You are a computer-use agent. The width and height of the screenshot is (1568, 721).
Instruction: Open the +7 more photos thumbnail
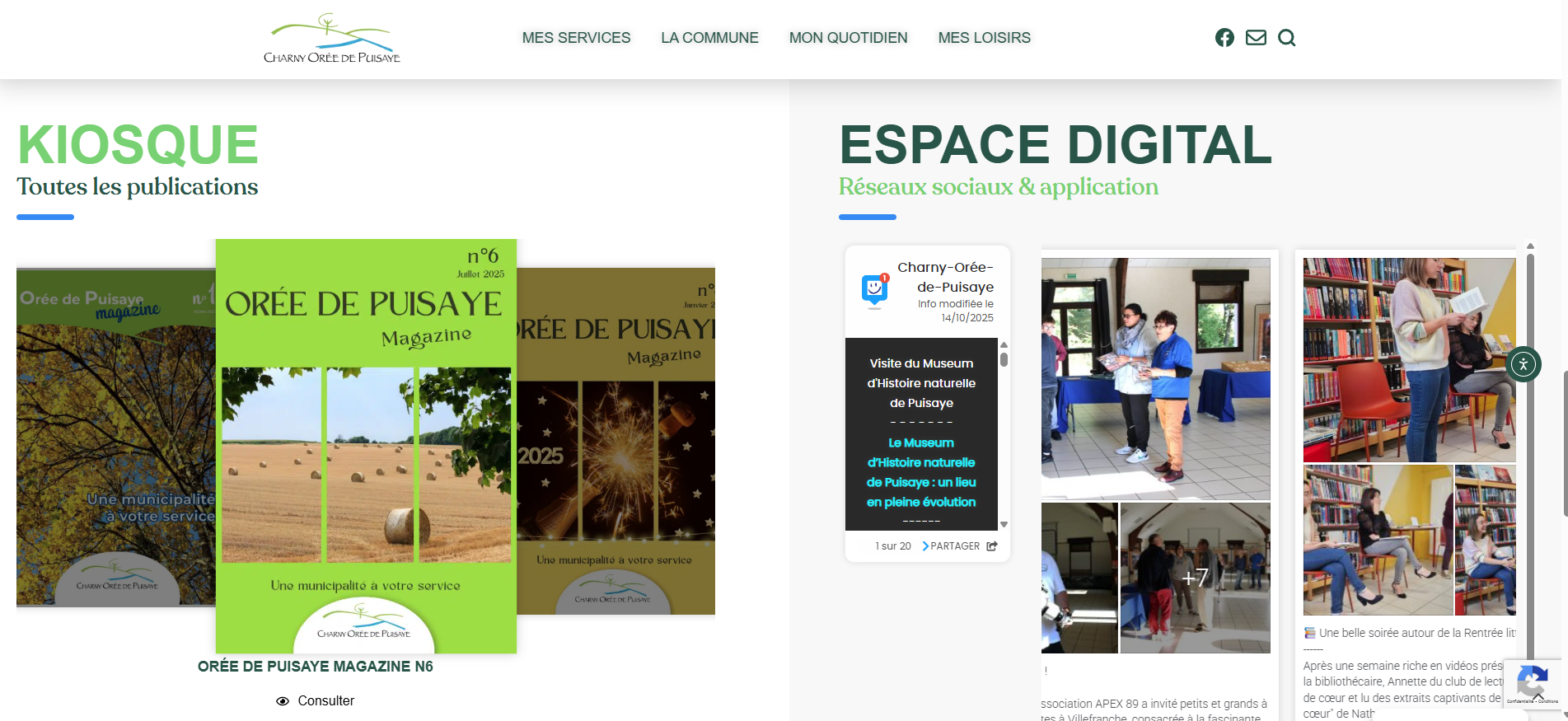(1195, 578)
